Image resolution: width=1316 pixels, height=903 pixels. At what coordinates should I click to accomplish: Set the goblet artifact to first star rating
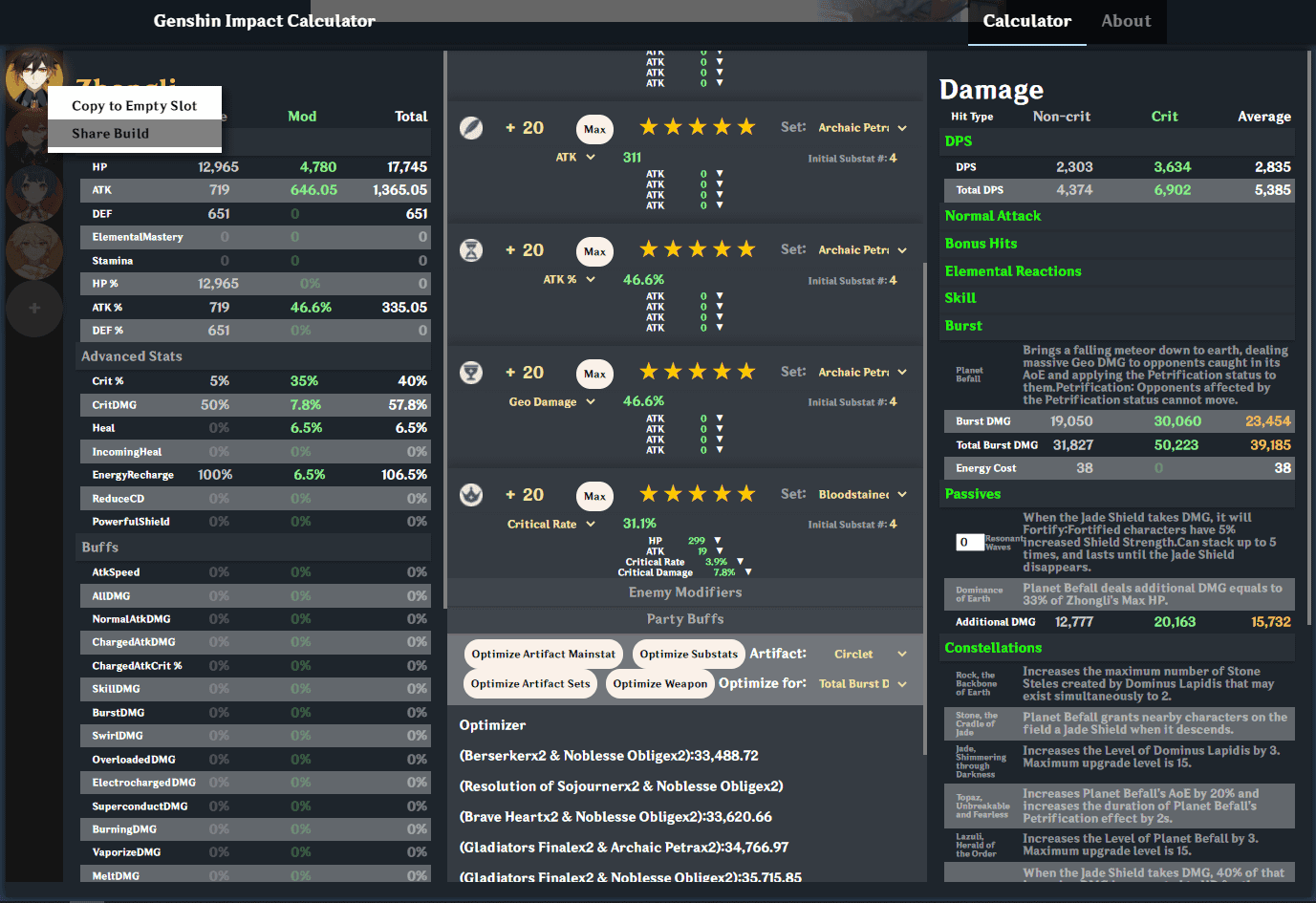click(649, 372)
